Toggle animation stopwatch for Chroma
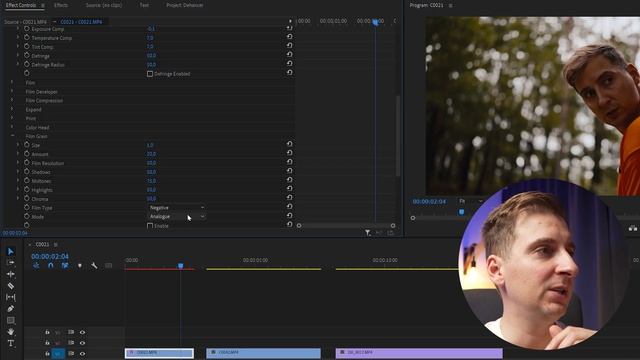Viewport: 640px width, 360px height. tap(27, 199)
